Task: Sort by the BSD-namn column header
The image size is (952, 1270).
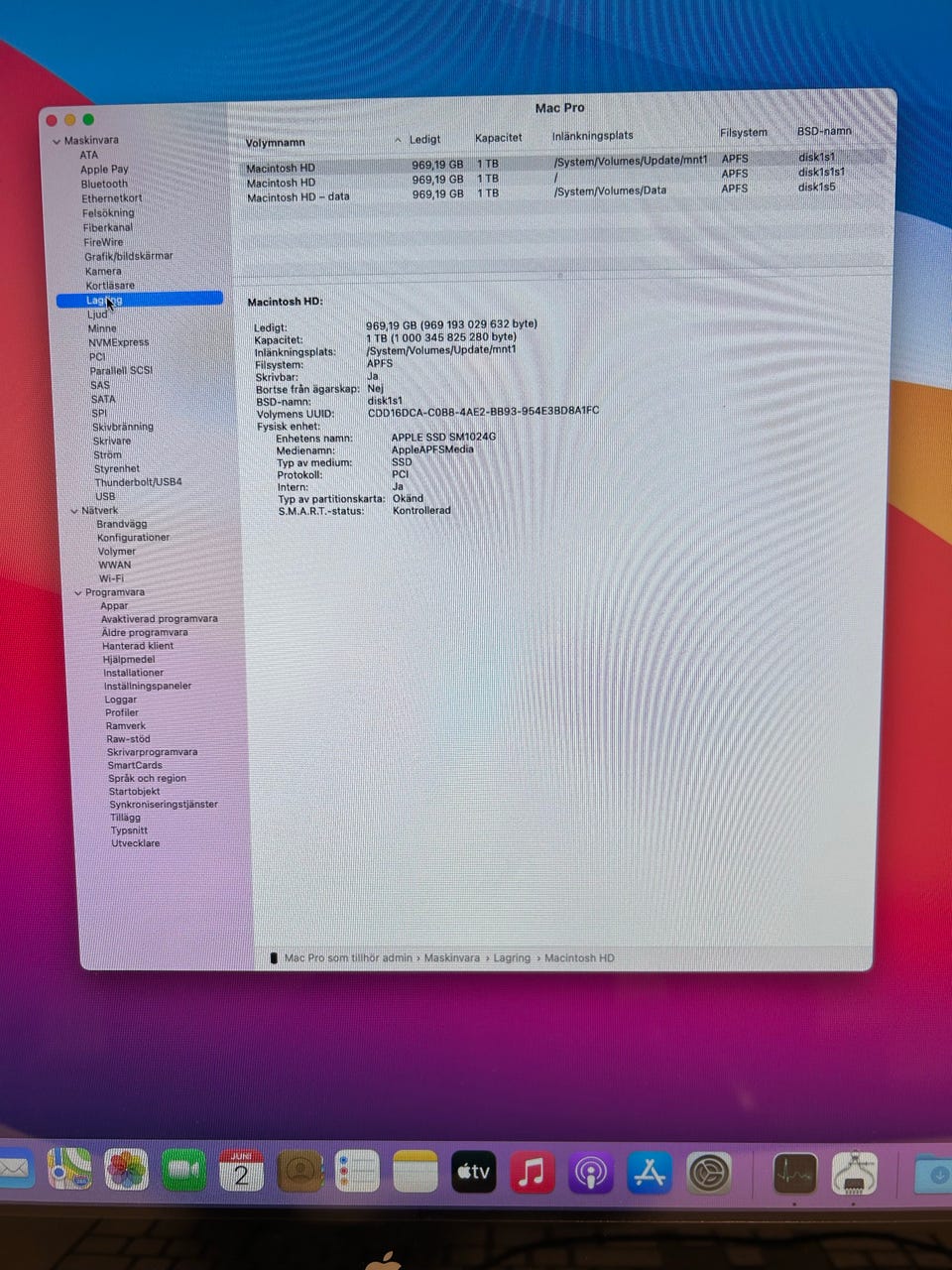Action: tap(824, 131)
